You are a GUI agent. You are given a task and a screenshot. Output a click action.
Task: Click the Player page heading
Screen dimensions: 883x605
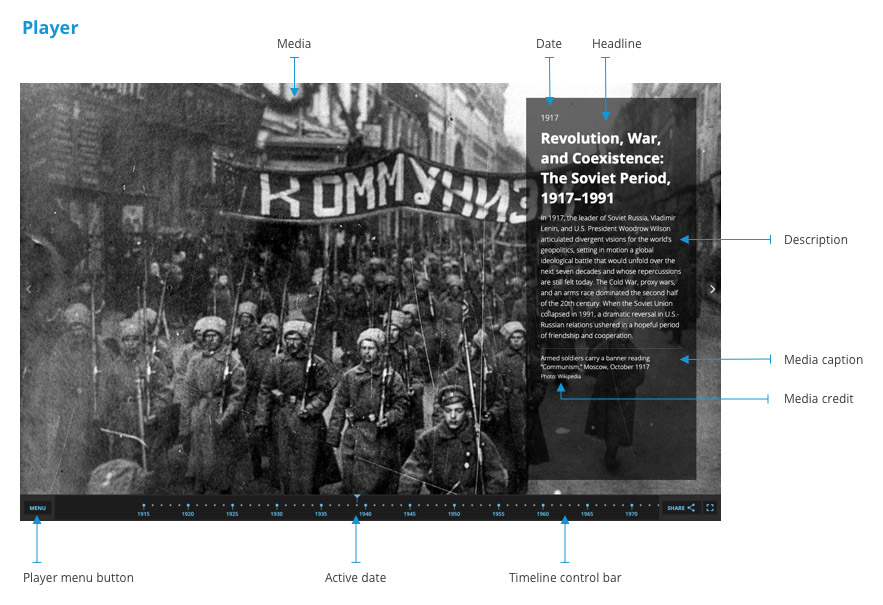(x=49, y=27)
